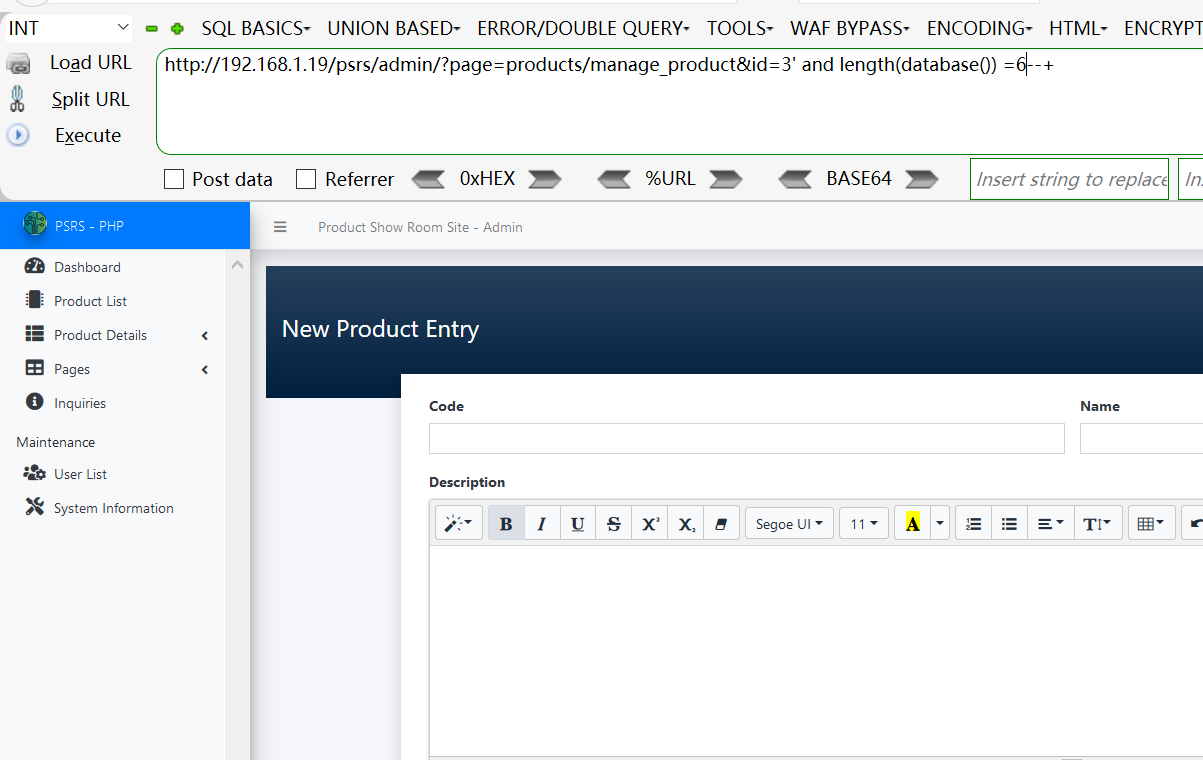The width and height of the screenshot is (1203, 760).
Task: Click into the Description editor area
Action: tap(816, 650)
